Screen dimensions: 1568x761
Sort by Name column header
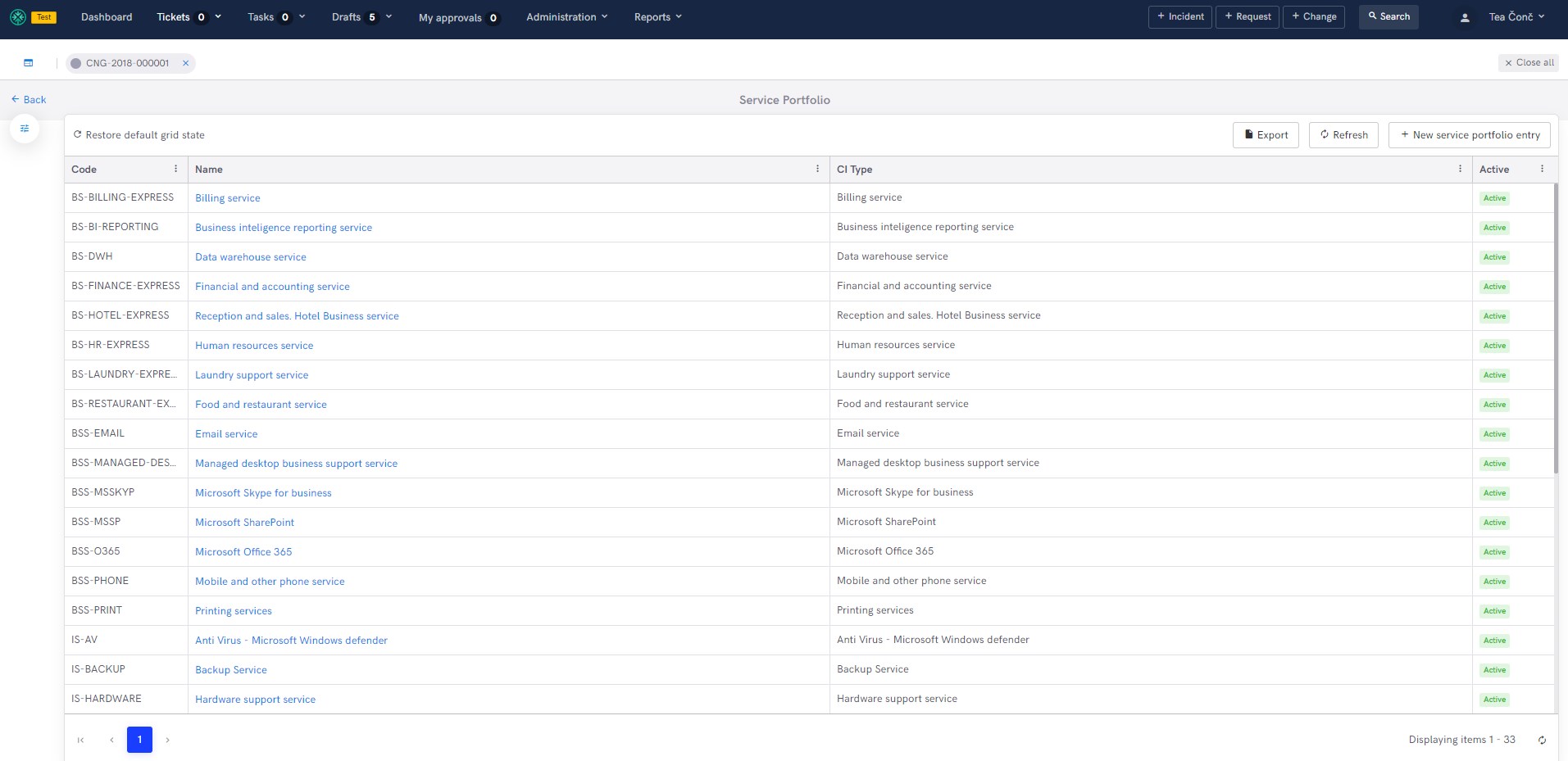coord(209,170)
